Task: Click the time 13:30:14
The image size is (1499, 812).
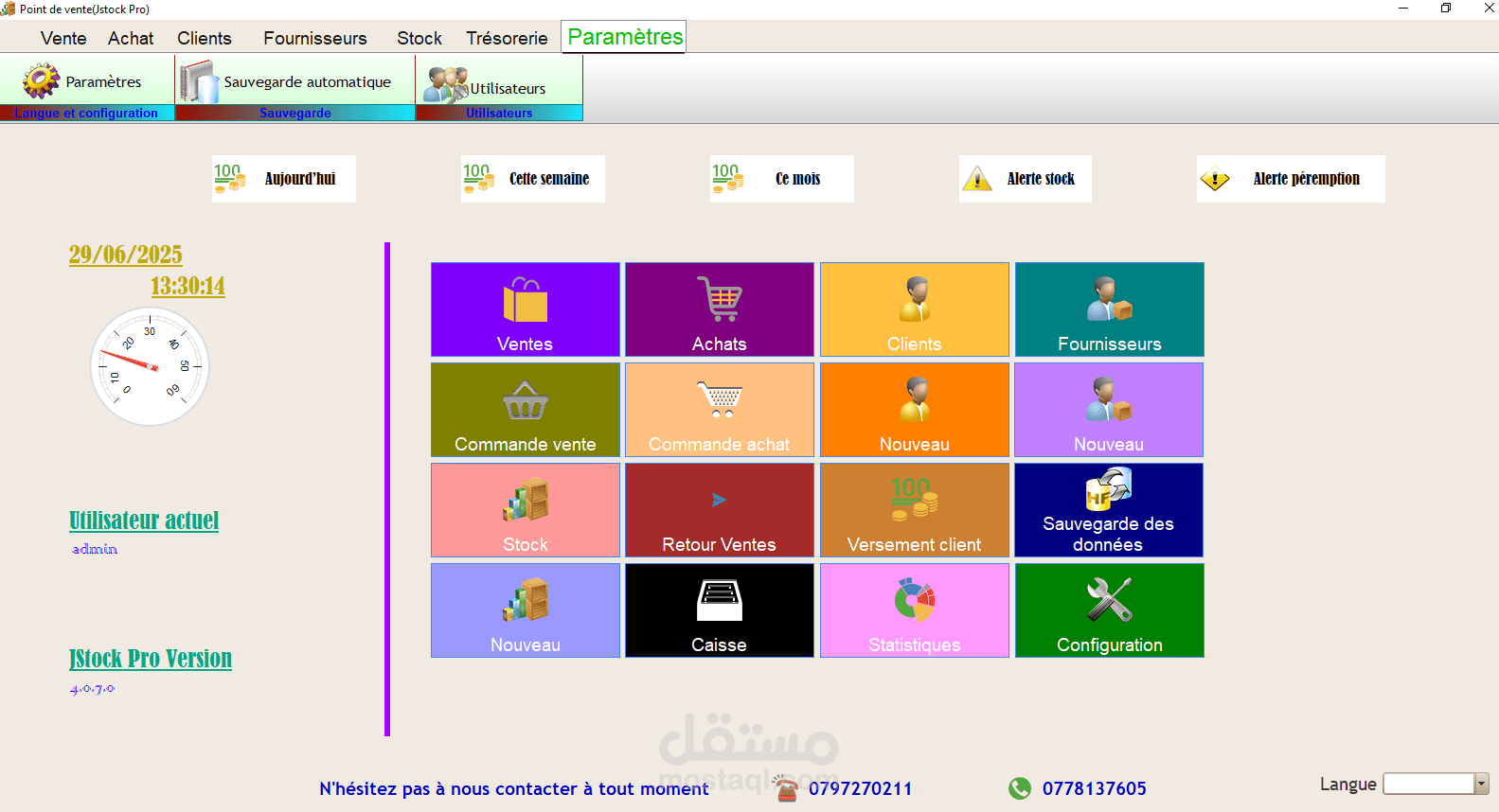Action: pyautogui.click(x=187, y=286)
